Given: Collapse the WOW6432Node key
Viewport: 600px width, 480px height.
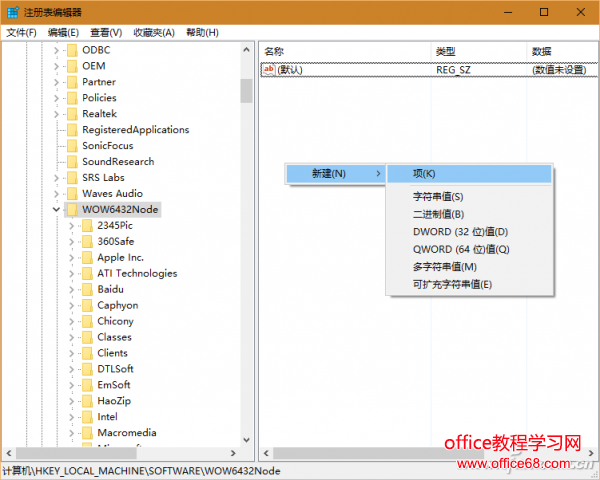Looking at the screenshot, I should (x=56, y=209).
